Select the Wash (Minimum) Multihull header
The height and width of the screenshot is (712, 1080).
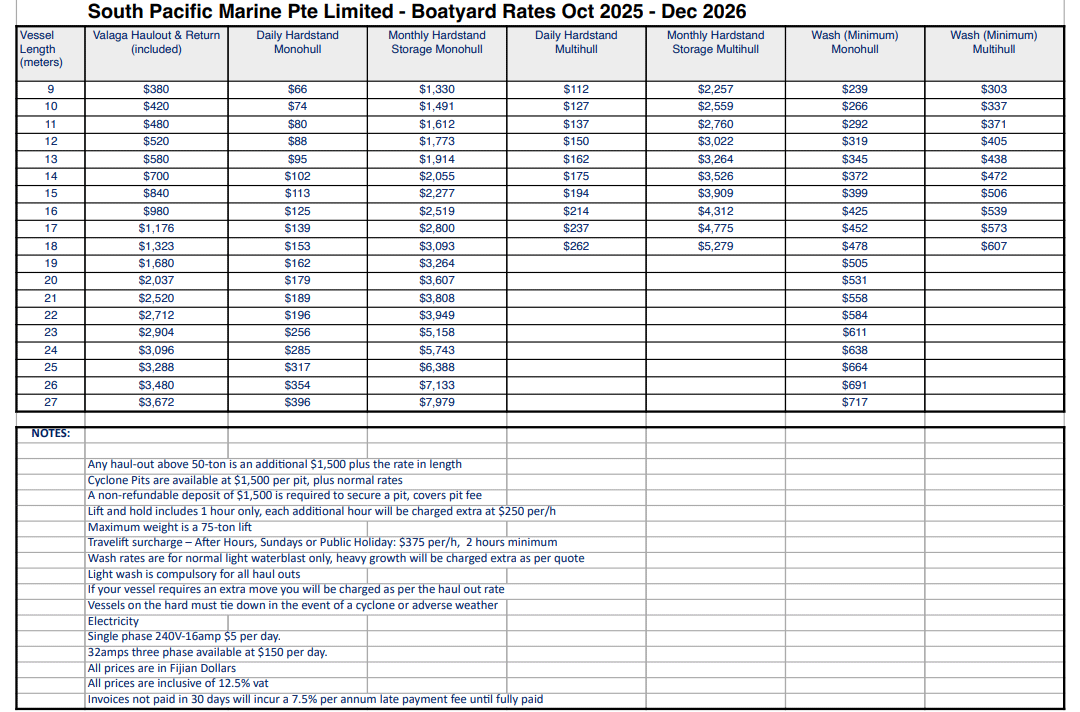[x=993, y=42]
